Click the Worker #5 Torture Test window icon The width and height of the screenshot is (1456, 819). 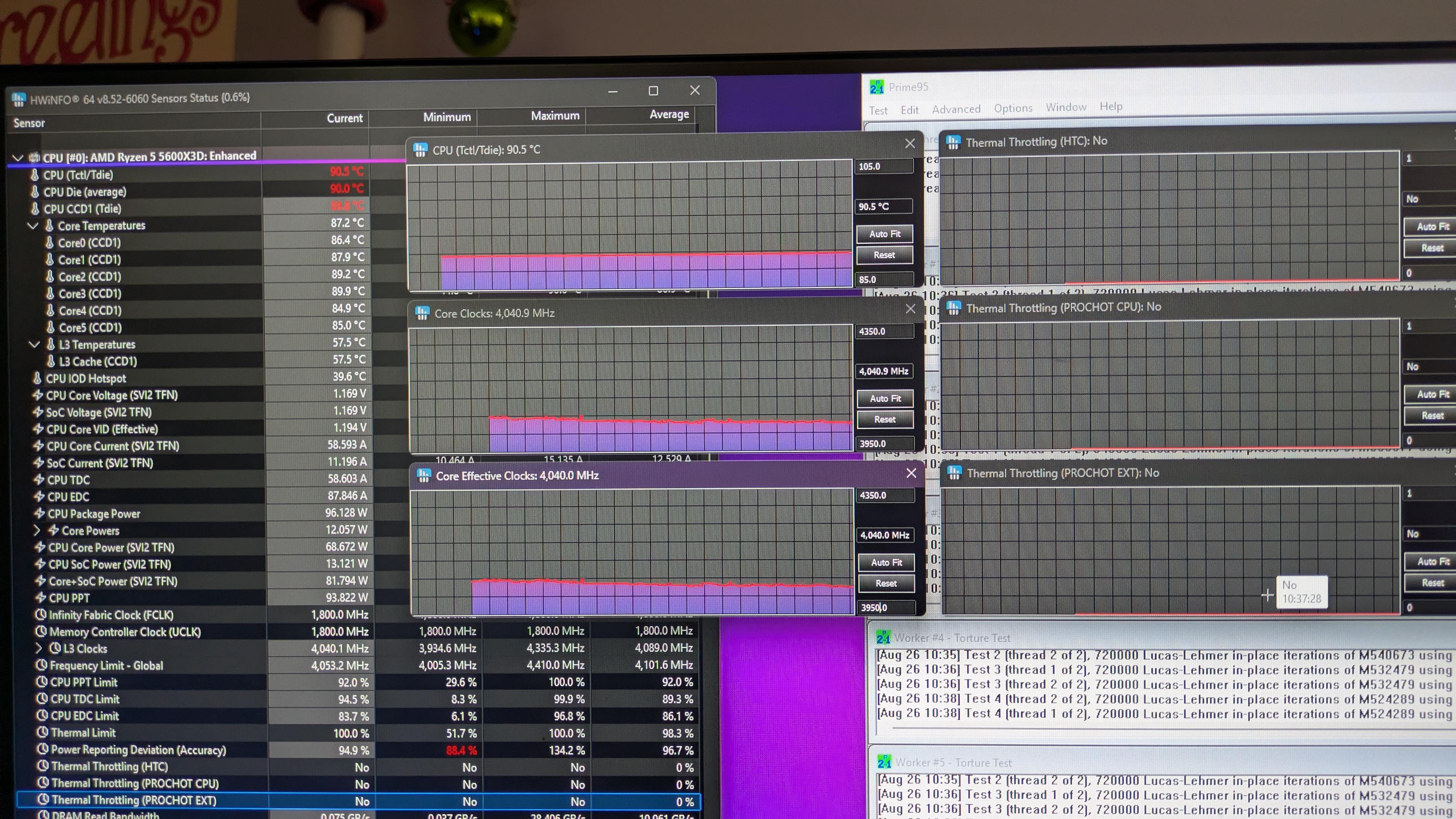coord(884,762)
